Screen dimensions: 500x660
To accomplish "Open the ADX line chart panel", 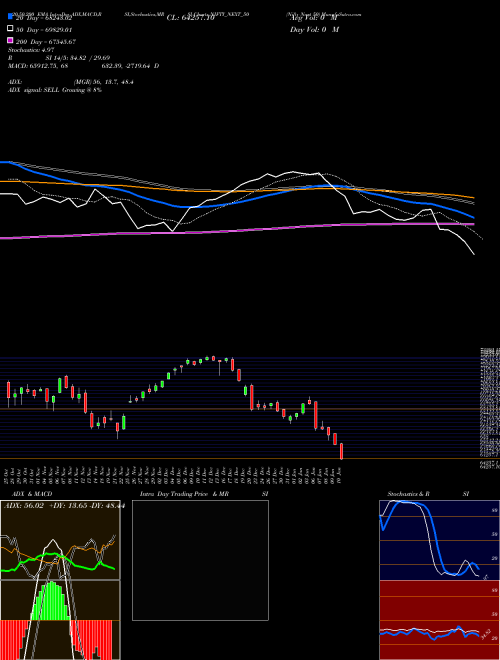I will pyautogui.click(x=60, y=540).
